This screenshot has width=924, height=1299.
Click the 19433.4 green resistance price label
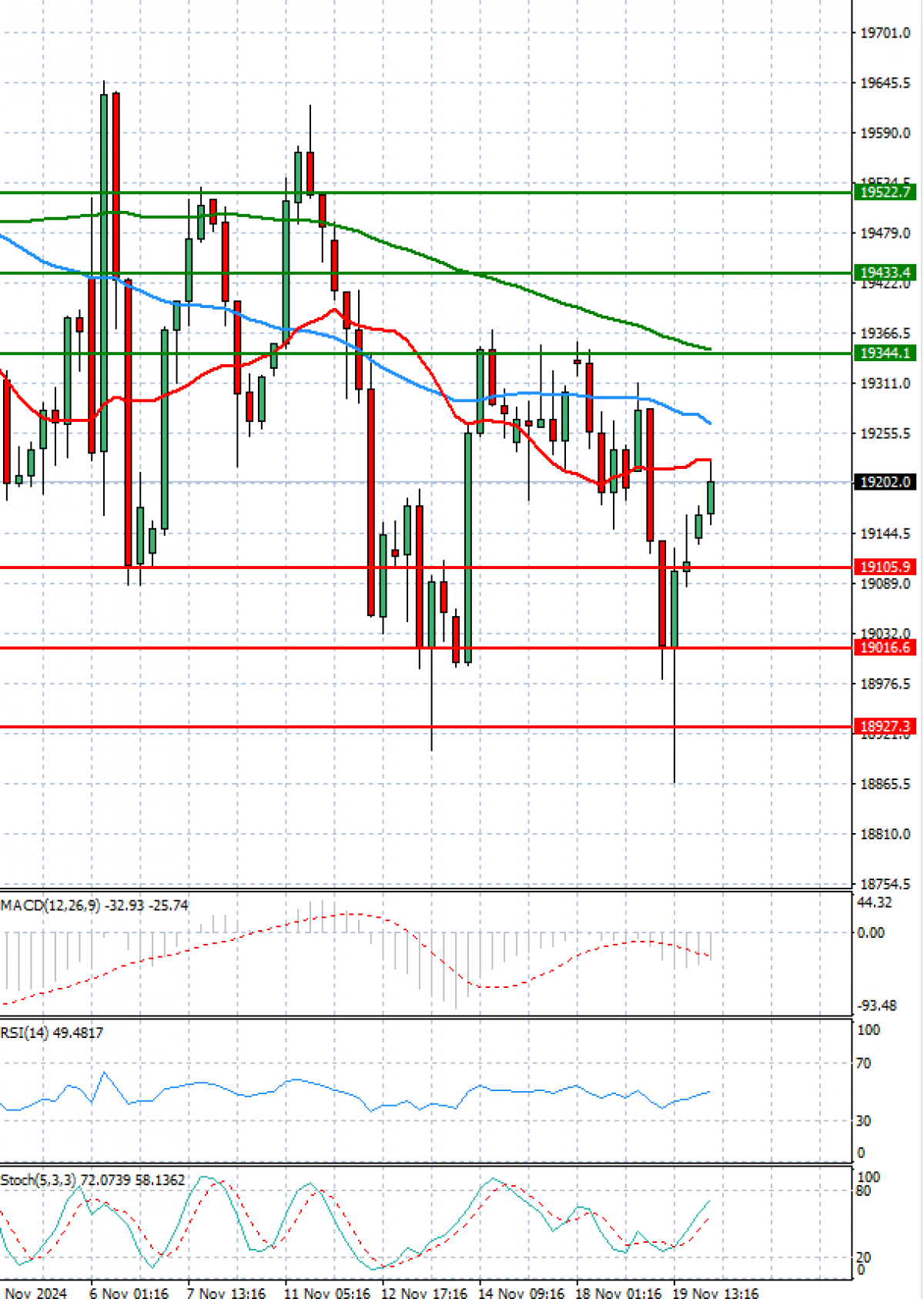(885, 273)
